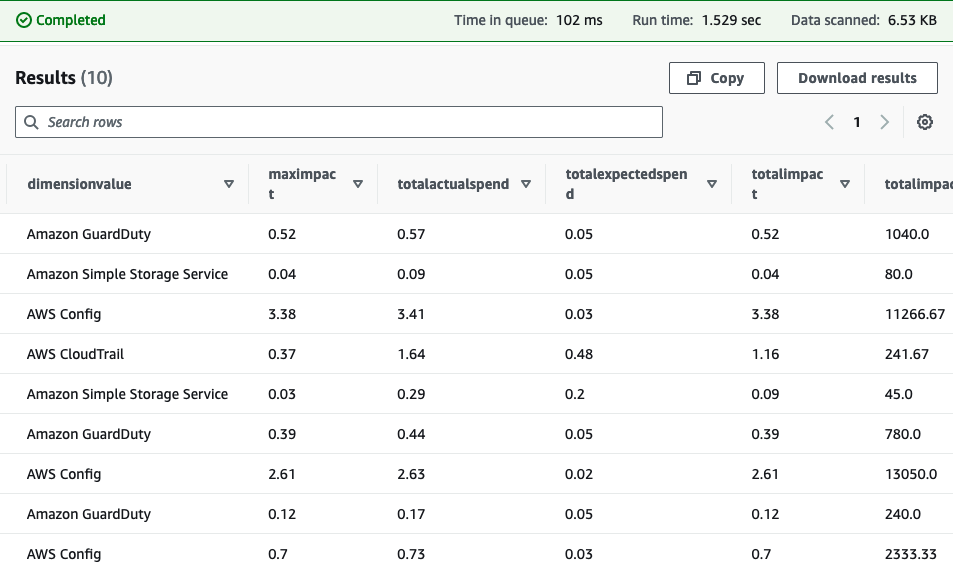This screenshot has width=953, height=566.
Task: Copy the query results
Action: [x=717, y=78]
